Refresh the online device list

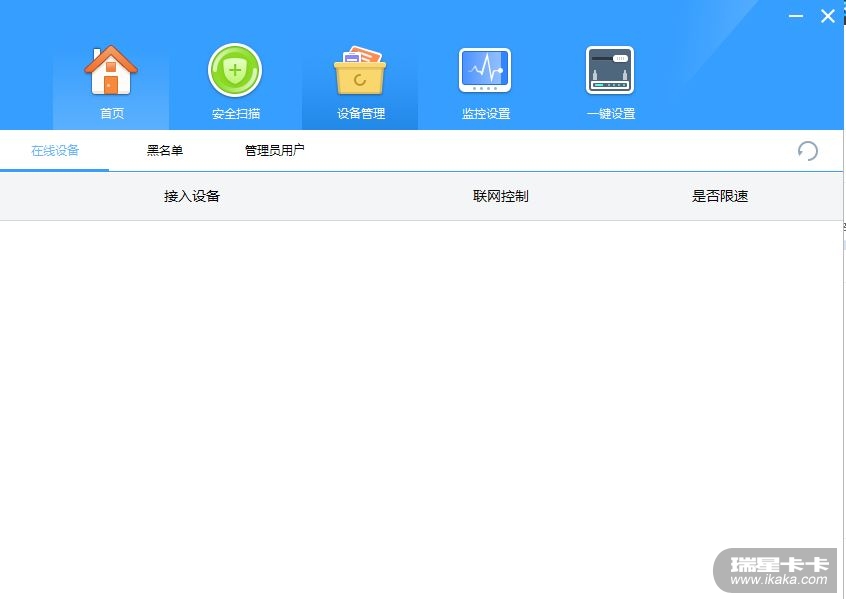click(x=808, y=151)
